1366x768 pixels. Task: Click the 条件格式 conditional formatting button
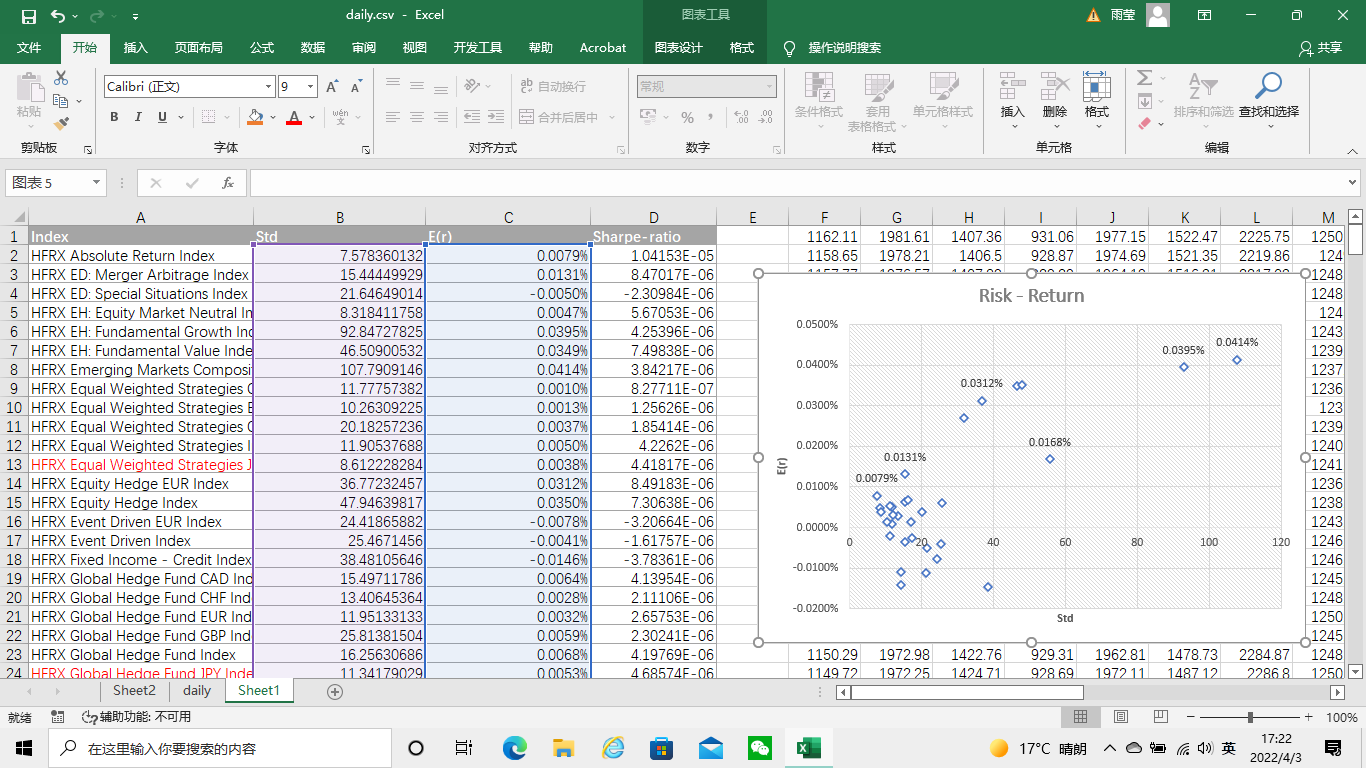point(818,98)
